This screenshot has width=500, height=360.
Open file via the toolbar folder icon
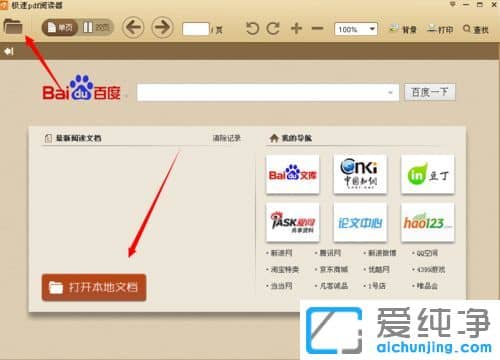[13, 26]
